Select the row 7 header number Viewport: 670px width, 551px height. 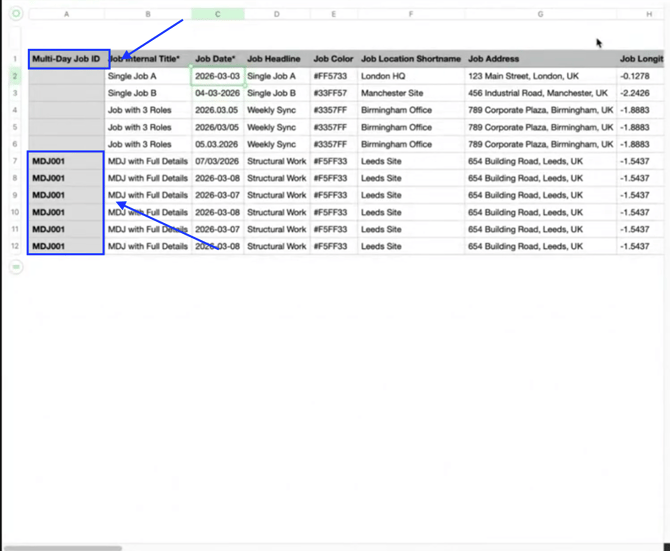(15, 161)
